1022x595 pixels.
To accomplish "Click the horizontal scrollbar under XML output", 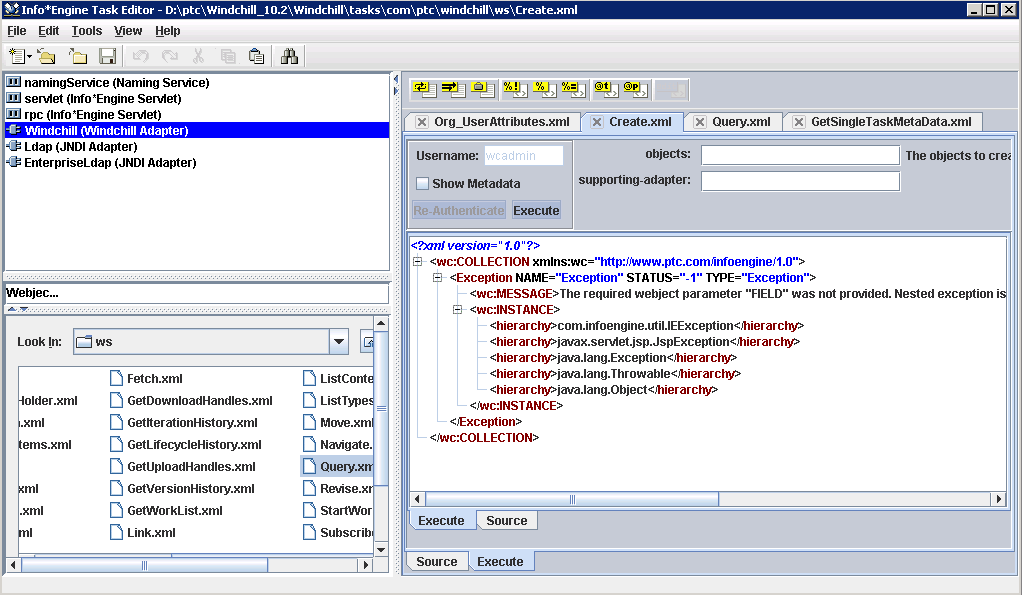I will coord(572,499).
